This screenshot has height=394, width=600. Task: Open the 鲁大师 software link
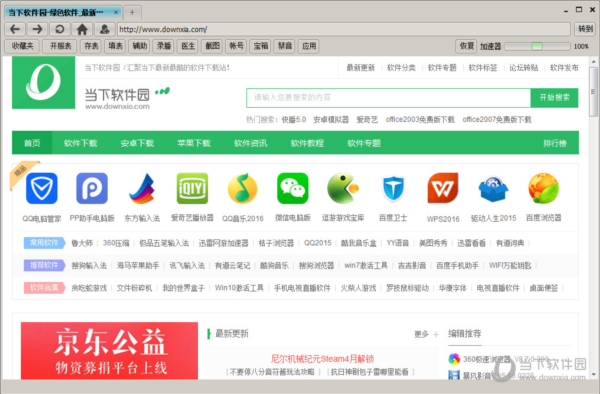click(x=82, y=243)
